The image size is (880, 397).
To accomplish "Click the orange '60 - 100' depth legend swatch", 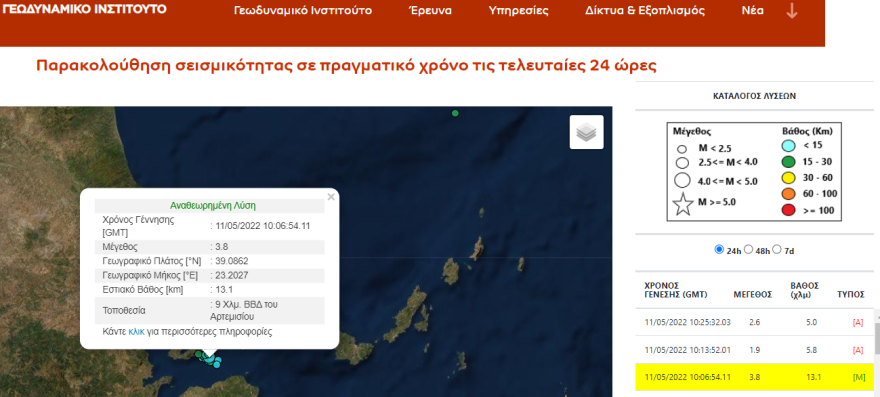I will [x=789, y=194].
